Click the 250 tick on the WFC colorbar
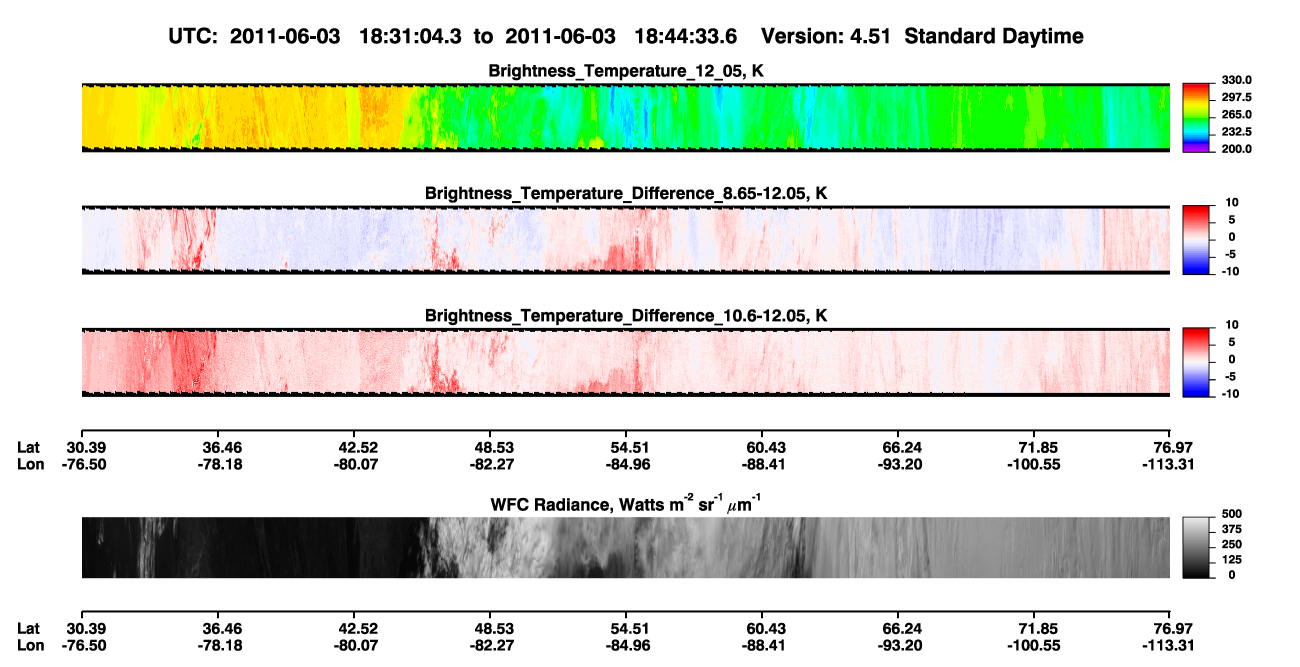The image size is (1300, 667). (x=1230, y=545)
